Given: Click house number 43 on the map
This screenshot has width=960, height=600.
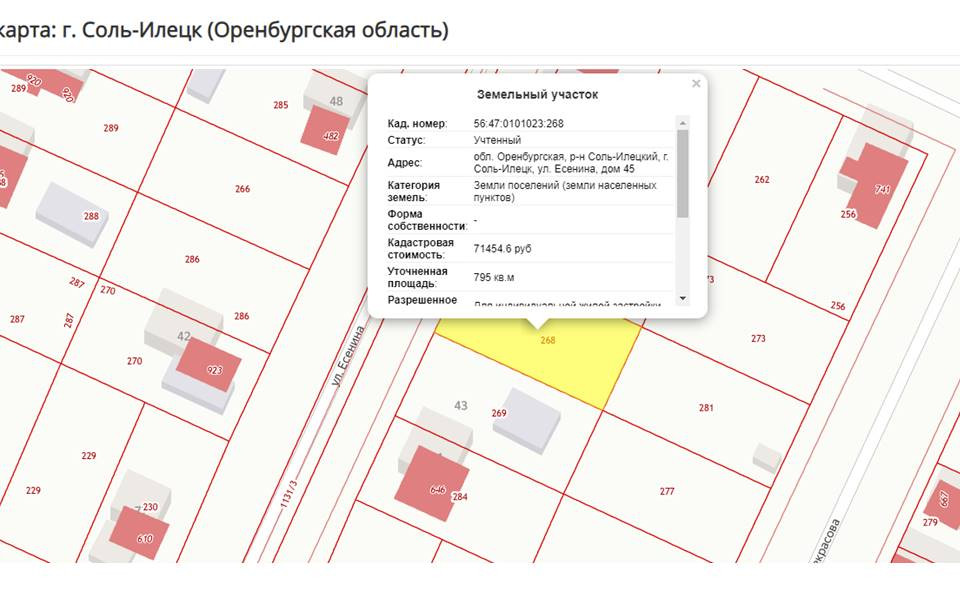Looking at the screenshot, I should click(461, 405).
